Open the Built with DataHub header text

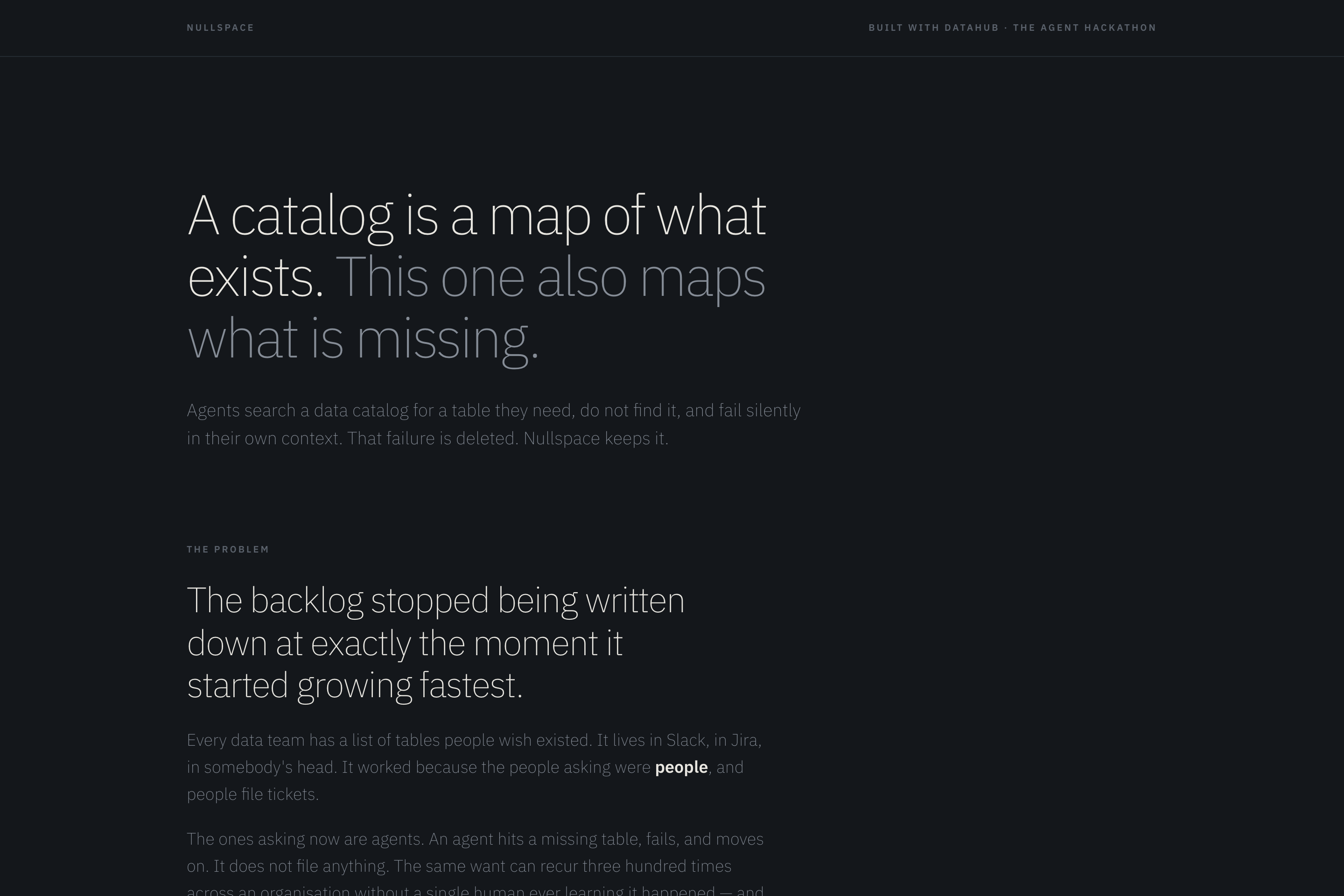(934, 28)
